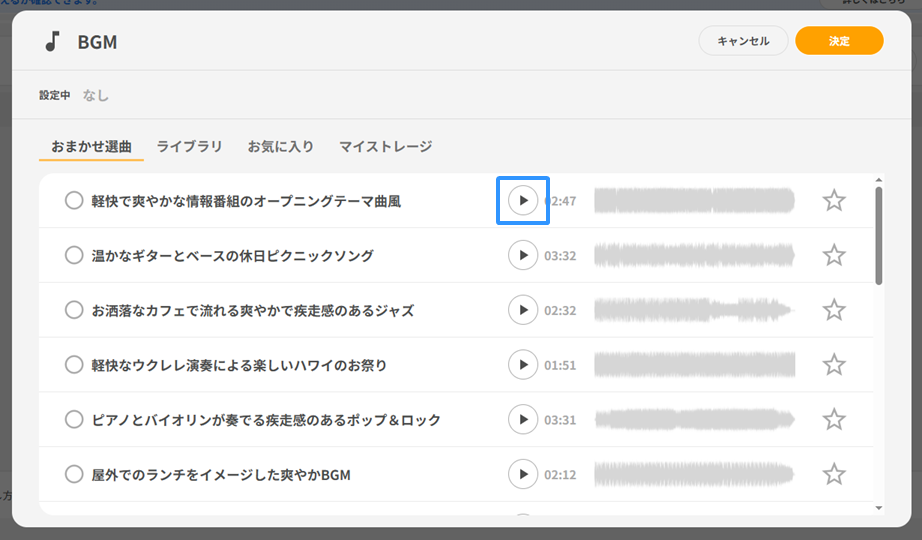The height and width of the screenshot is (540, 922).
Task: Open the お気に入り tab
Action: click(x=281, y=147)
